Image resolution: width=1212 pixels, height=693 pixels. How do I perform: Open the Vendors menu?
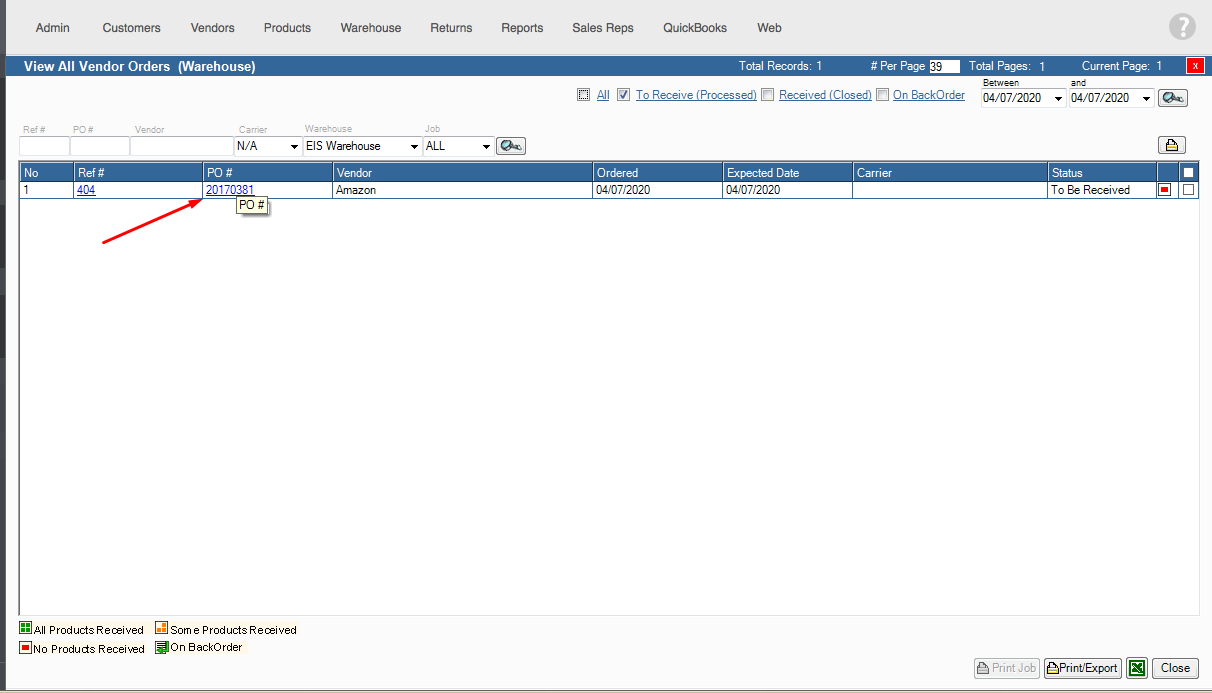click(x=212, y=28)
